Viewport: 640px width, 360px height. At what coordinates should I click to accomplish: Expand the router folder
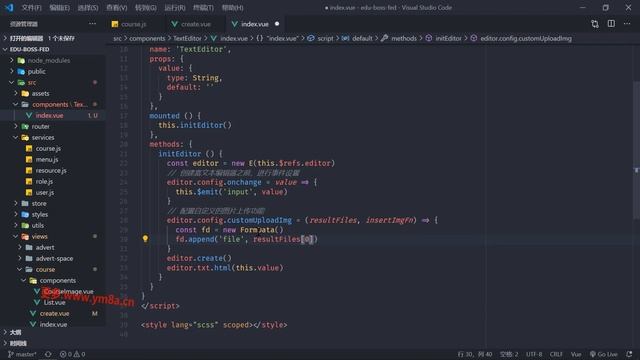[x=53, y=127]
